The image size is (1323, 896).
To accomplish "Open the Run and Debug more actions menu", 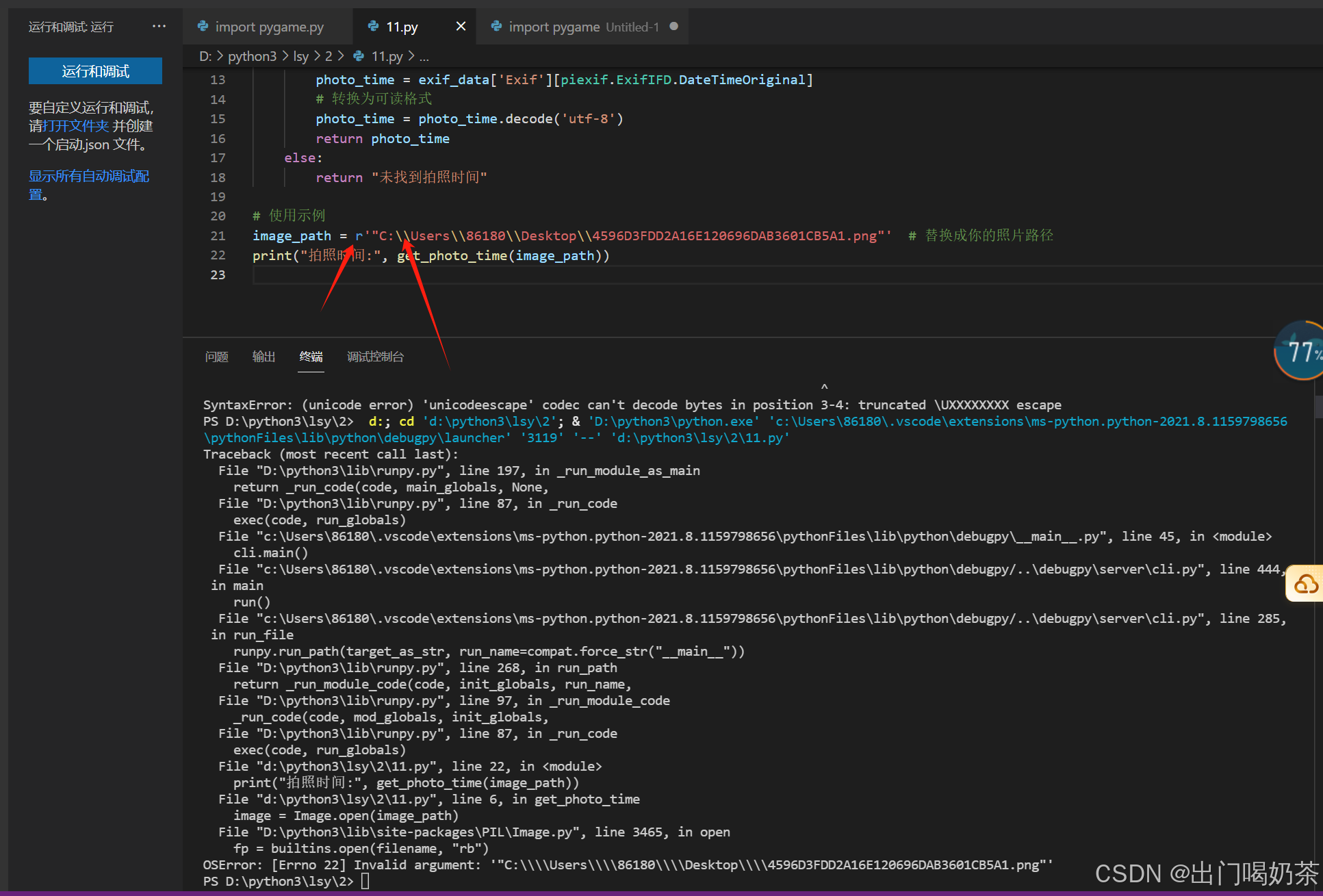I will [159, 26].
